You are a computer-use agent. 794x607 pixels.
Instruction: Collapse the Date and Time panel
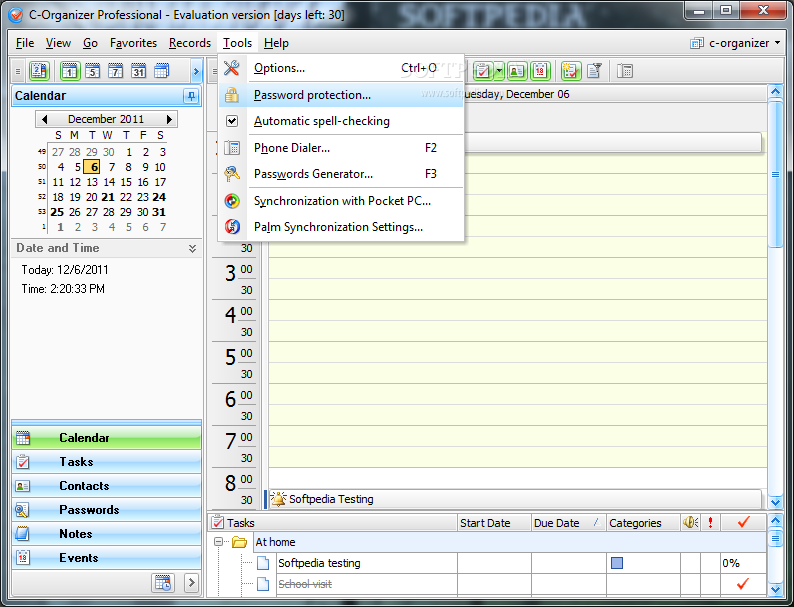[x=192, y=248]
